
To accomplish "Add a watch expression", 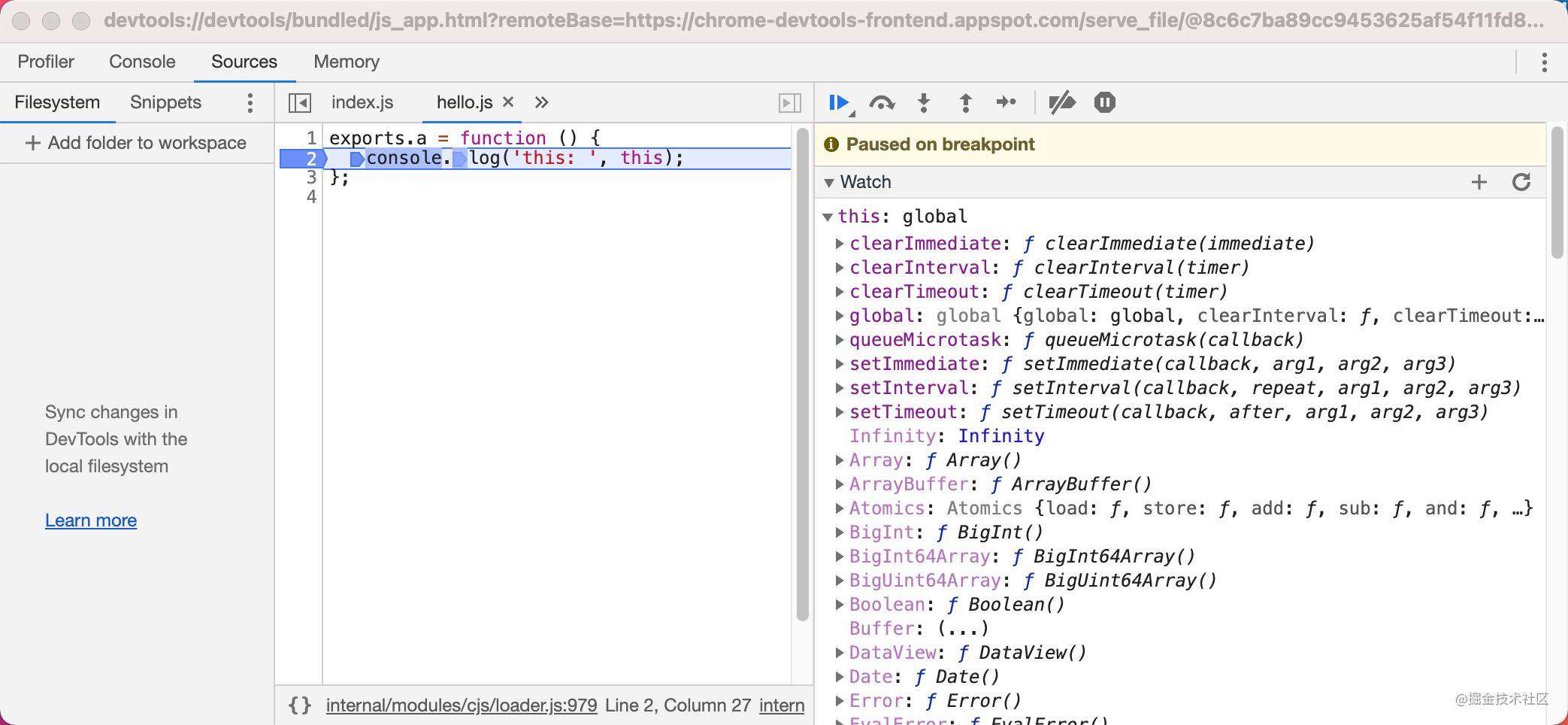I will tap(1479, 182).
